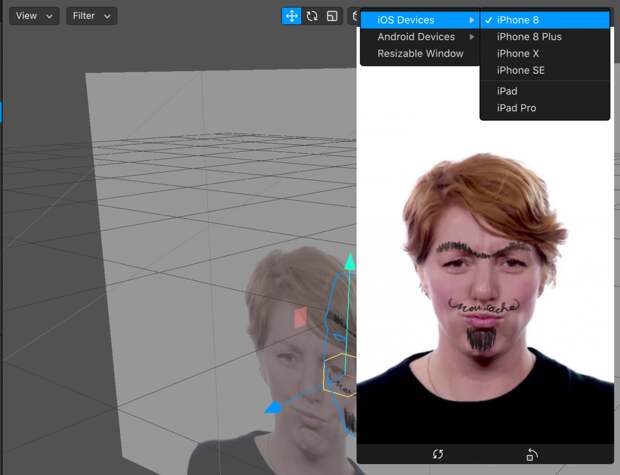620x475 pixels.
Task: Select iPhone 8 Plus device
Action: [x=545, y=37]
